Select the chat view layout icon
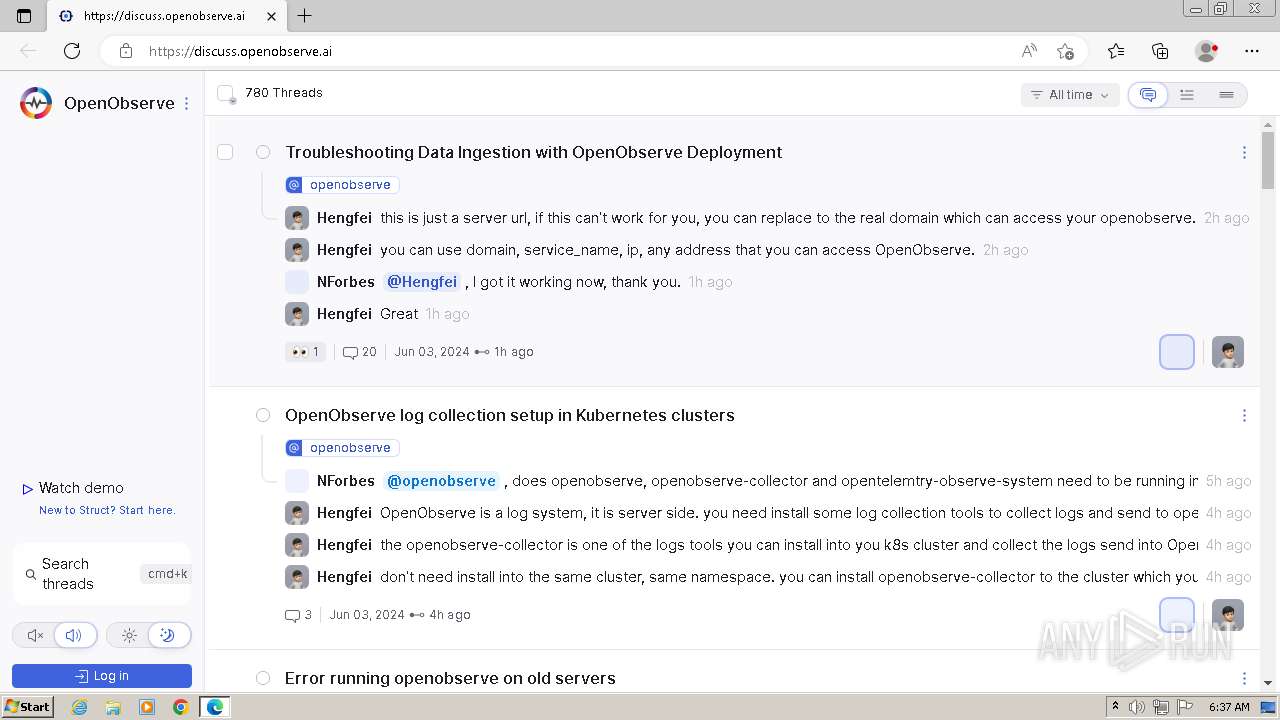 (1148, 95)
